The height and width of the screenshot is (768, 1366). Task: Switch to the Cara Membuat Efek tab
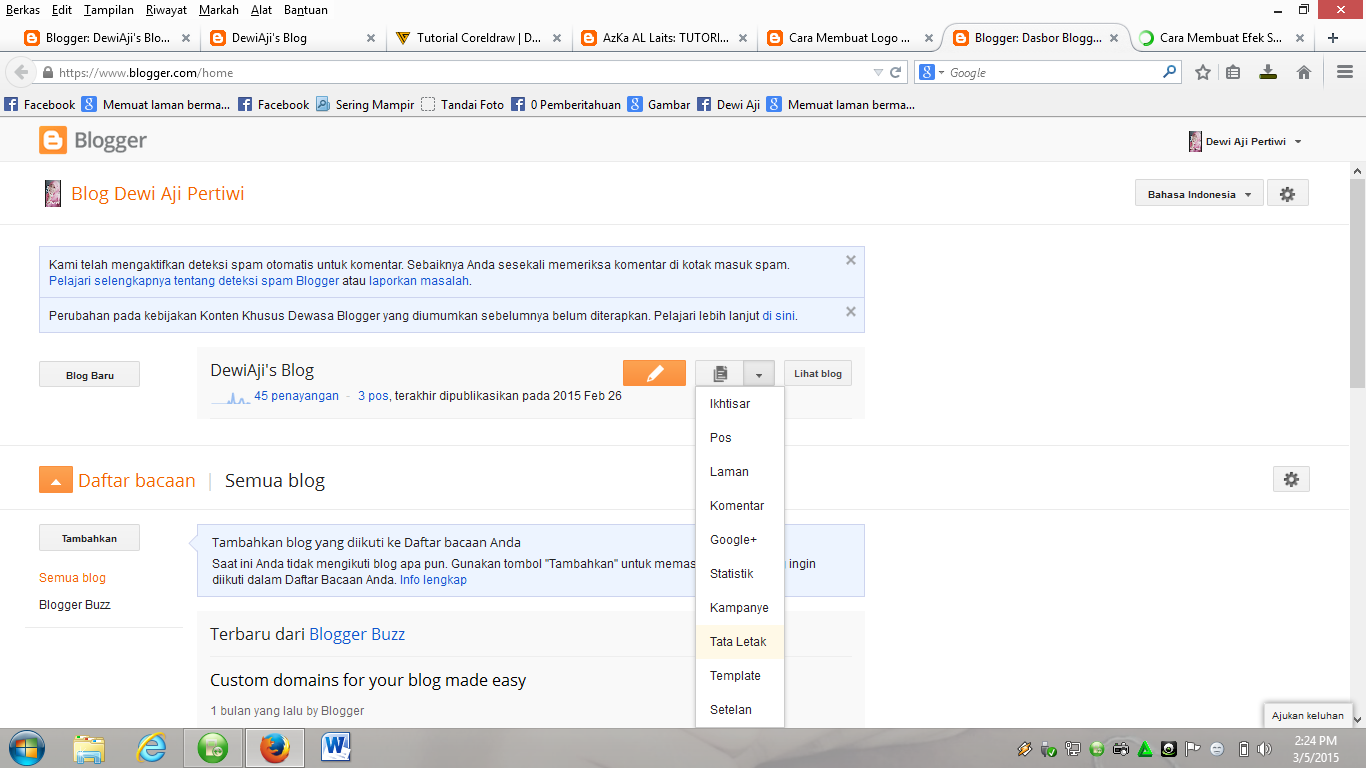[1222, 38]
